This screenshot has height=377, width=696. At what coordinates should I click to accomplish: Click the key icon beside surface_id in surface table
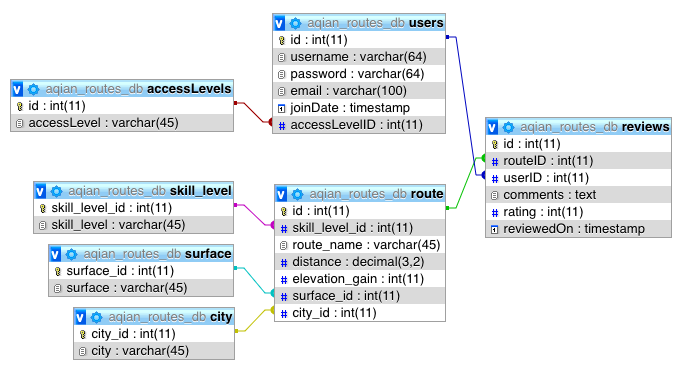tap(58, 271)
